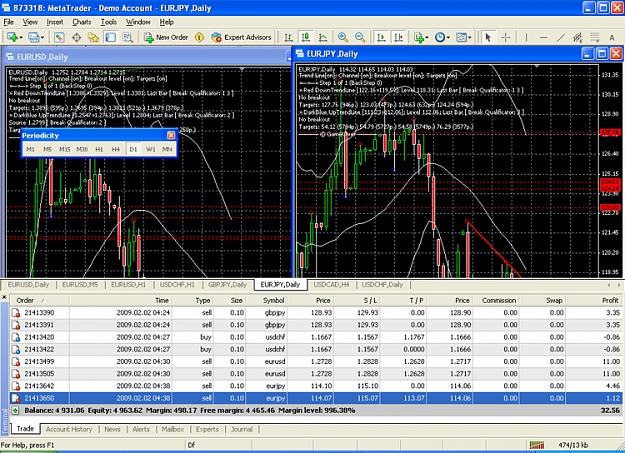Open the Tools menu
Image resolution: width=625 pixels, height=453 pixels.
[x=108, y=22]
